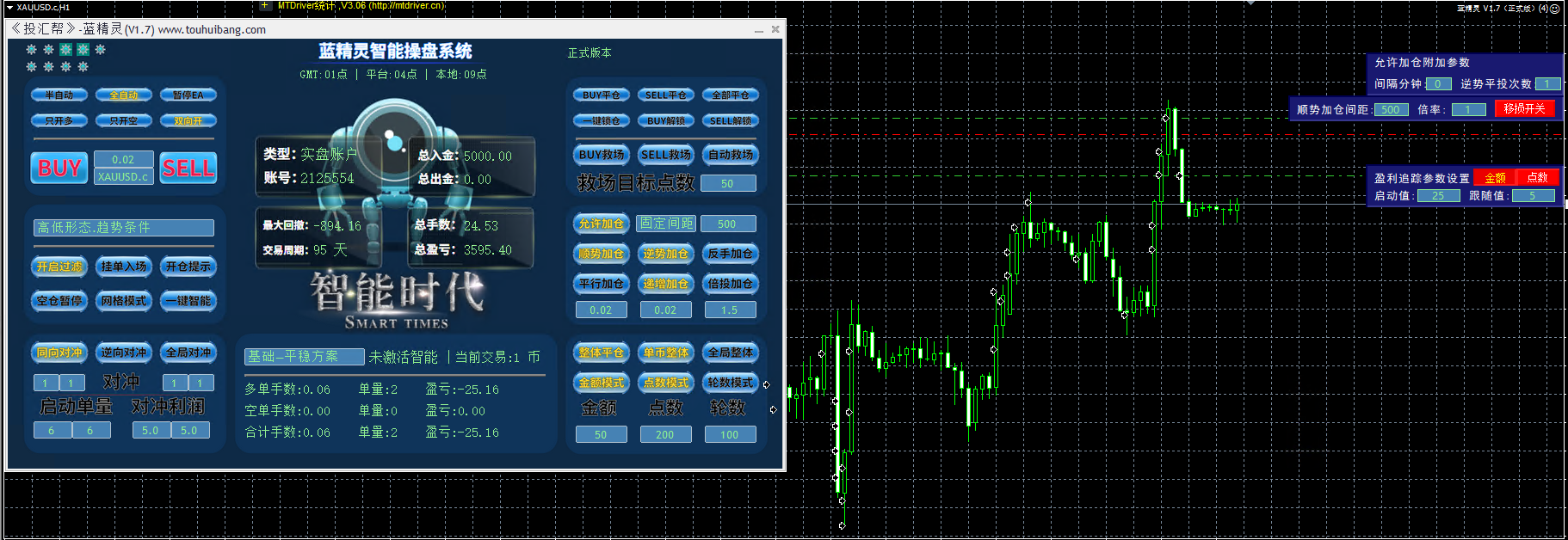Click the big red BUY button
The width and height of the screenshot is (1568, 540).
point(59,168)
